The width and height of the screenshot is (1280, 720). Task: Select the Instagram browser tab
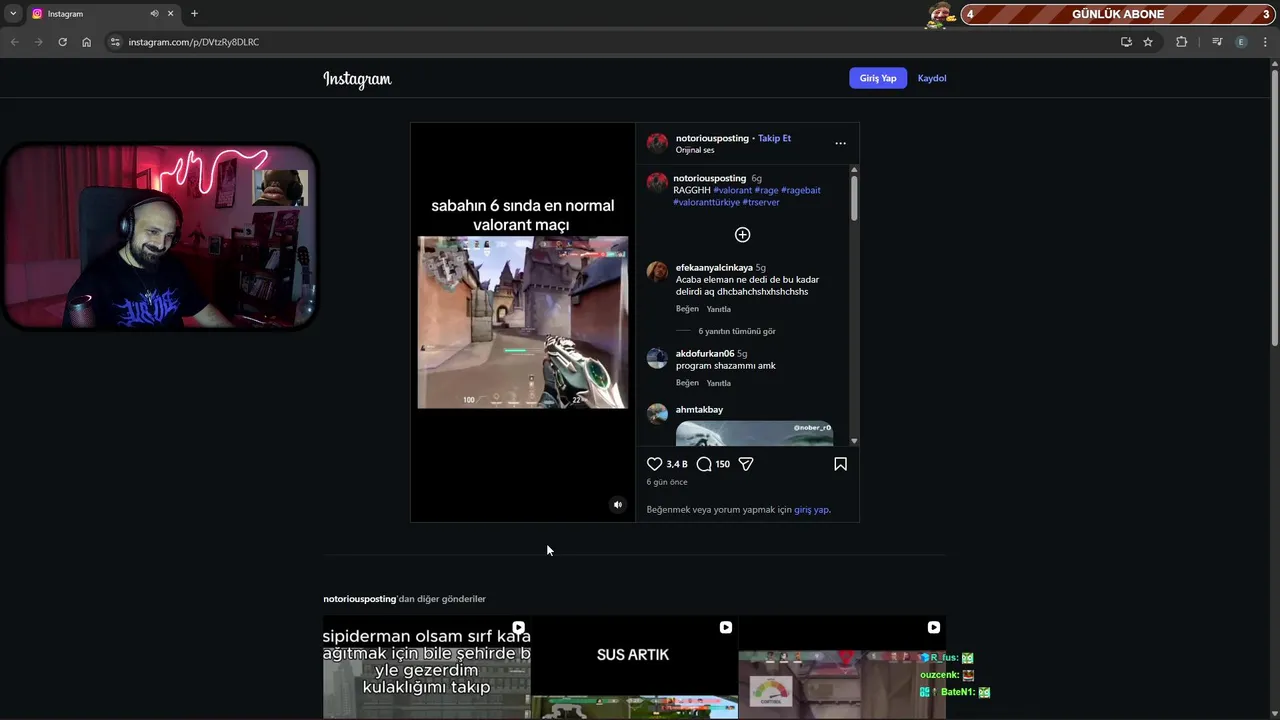click(x=102, y=14)
